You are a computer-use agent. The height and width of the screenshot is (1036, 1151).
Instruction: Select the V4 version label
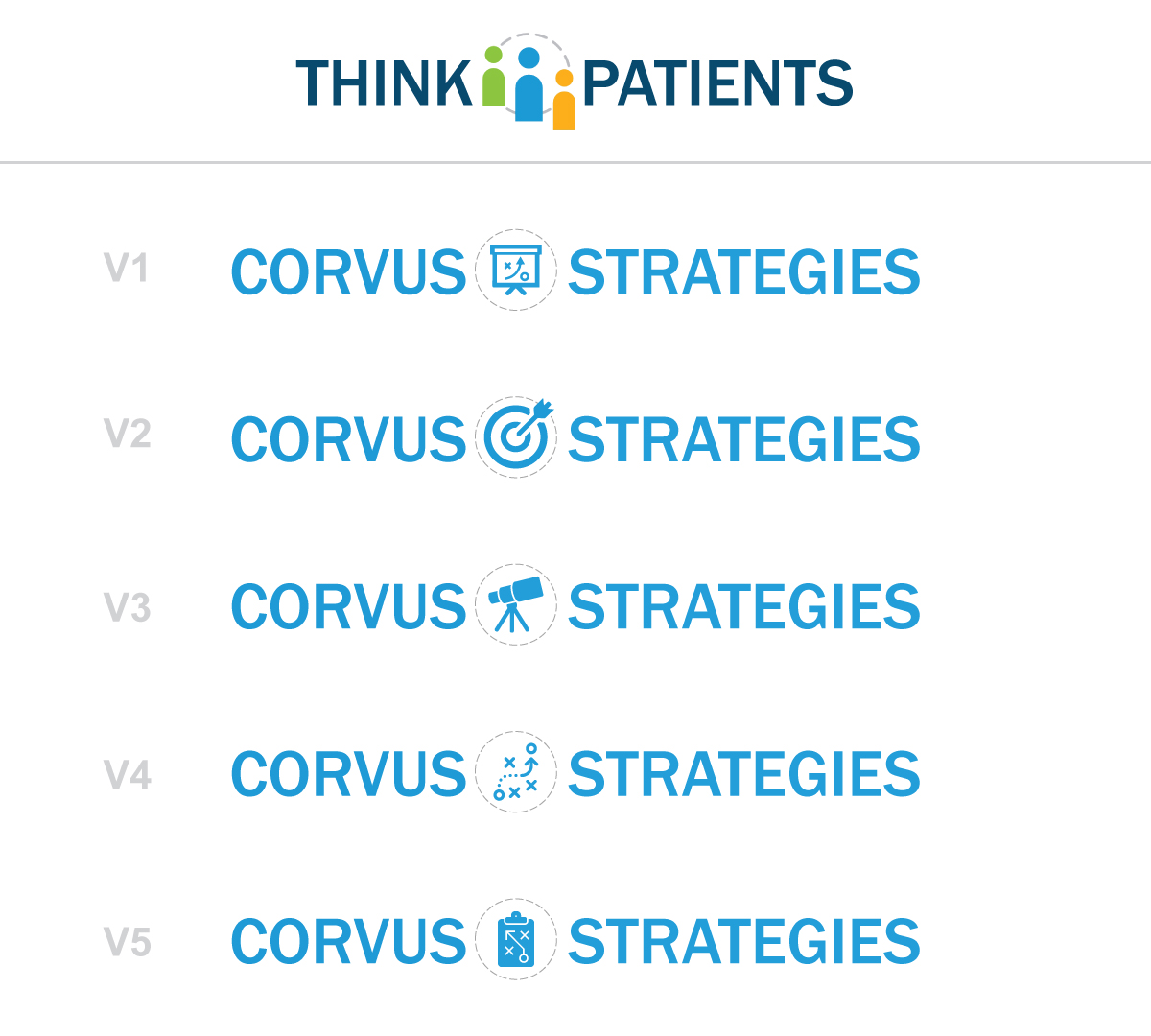127,774
